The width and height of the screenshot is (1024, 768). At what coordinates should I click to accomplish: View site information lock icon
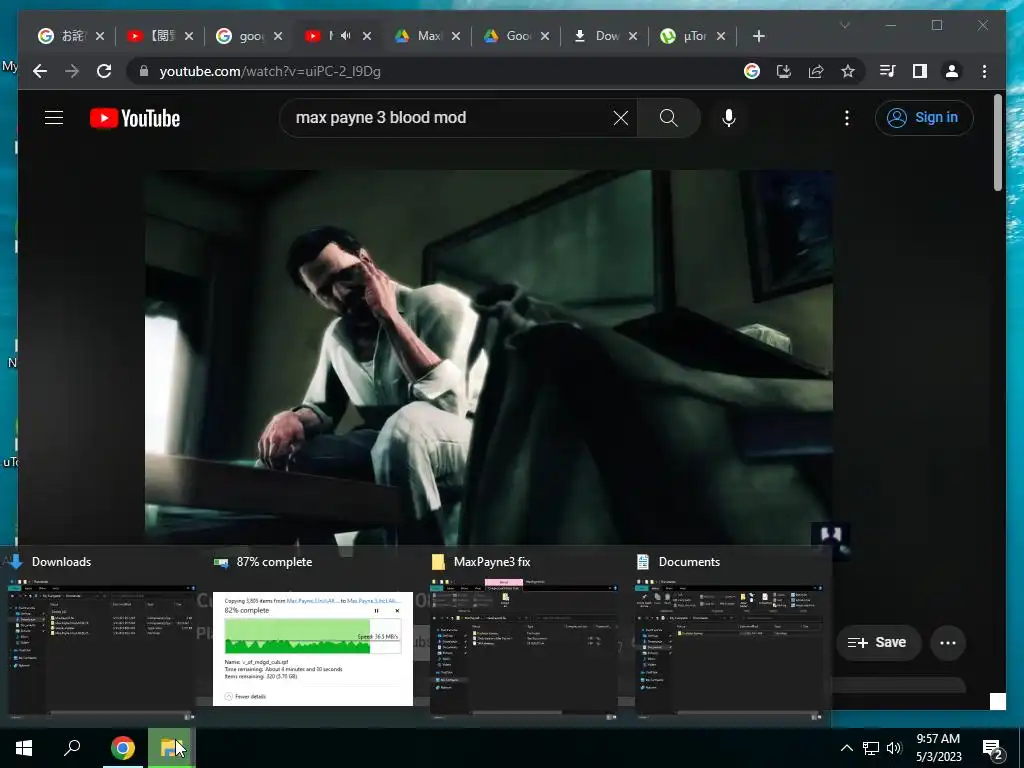pos(144,71)
